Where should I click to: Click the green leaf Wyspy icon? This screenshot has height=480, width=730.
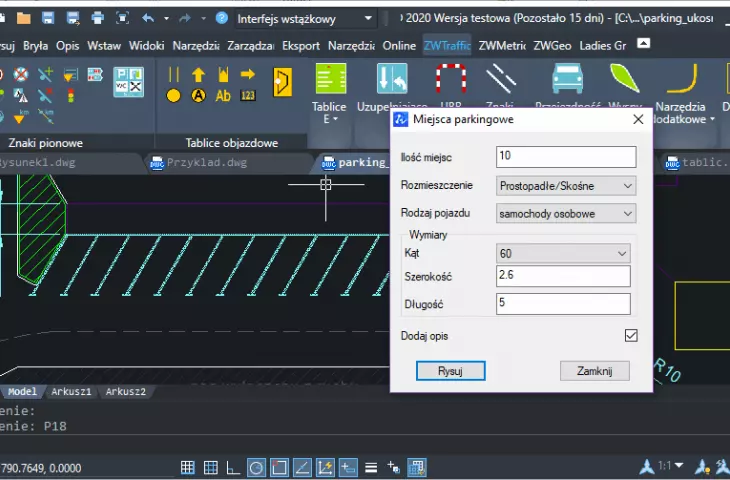pyautogui.click(x=624, y=78)
